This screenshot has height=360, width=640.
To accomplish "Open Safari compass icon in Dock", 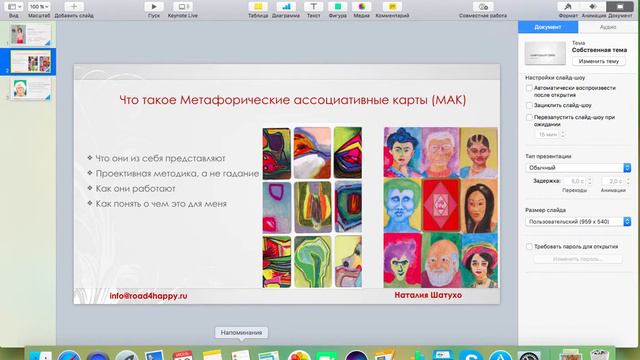I will (x=69, y=354).
